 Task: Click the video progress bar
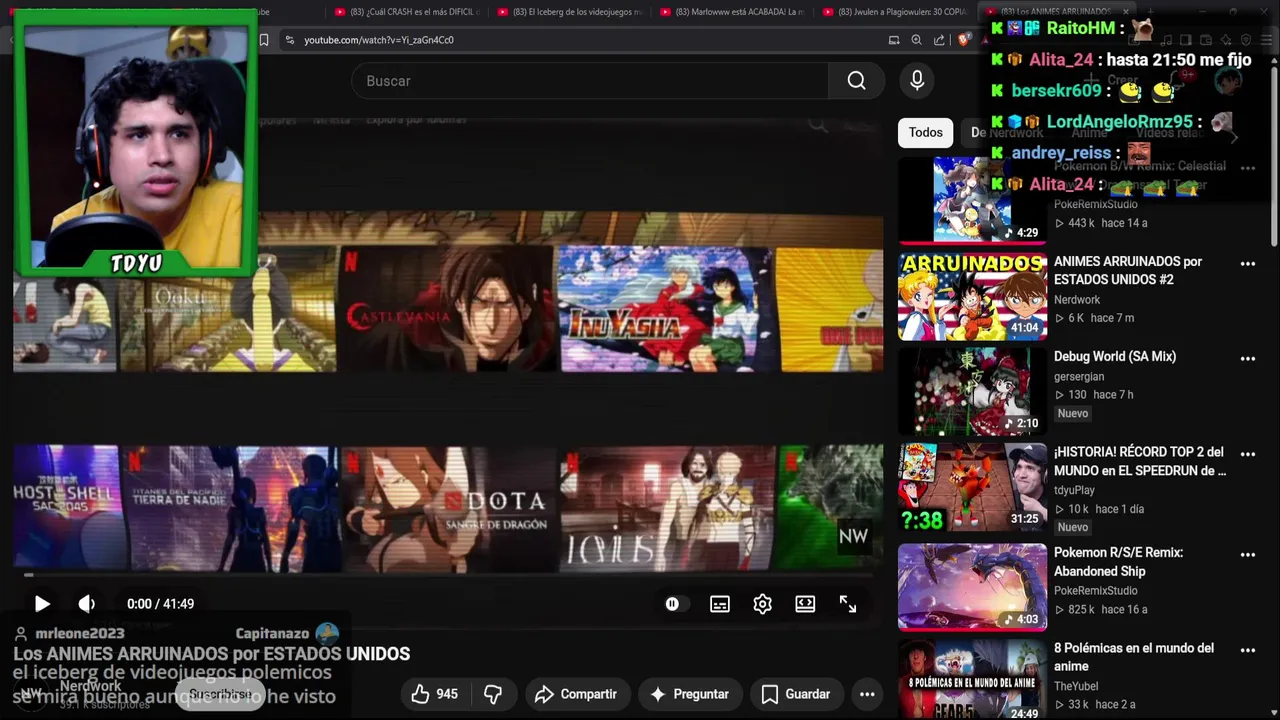[x=448, y=575]
